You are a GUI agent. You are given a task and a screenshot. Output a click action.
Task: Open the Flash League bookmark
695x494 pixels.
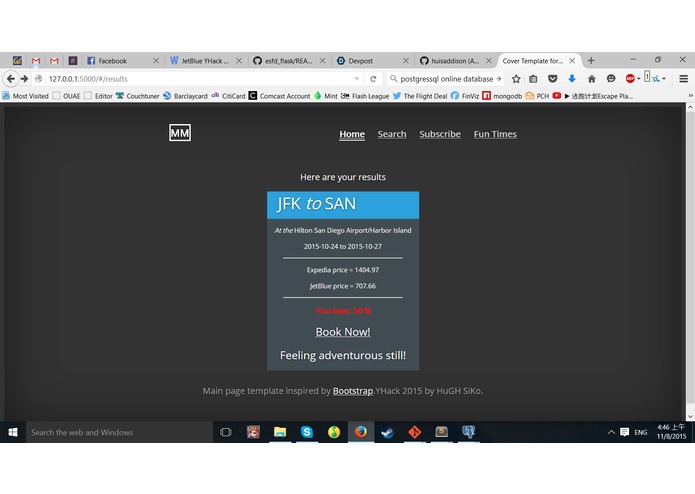(x=365, y=96)
